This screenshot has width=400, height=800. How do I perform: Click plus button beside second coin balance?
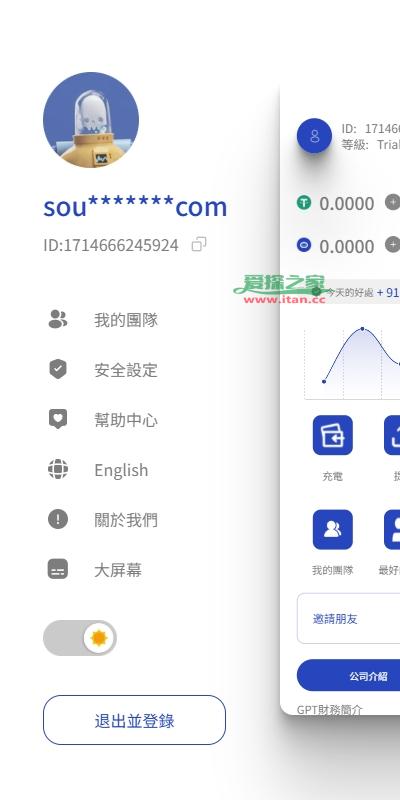click(392, 244)
